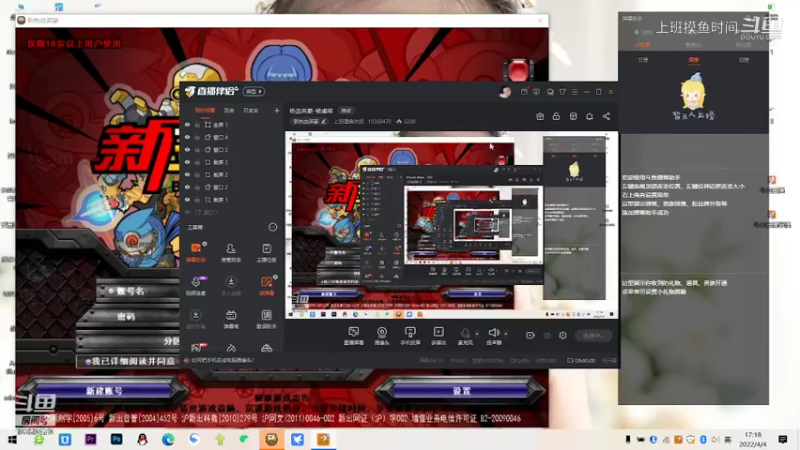Open the 如何把手机变成电脑摄像头 help link

coord(222,360)
